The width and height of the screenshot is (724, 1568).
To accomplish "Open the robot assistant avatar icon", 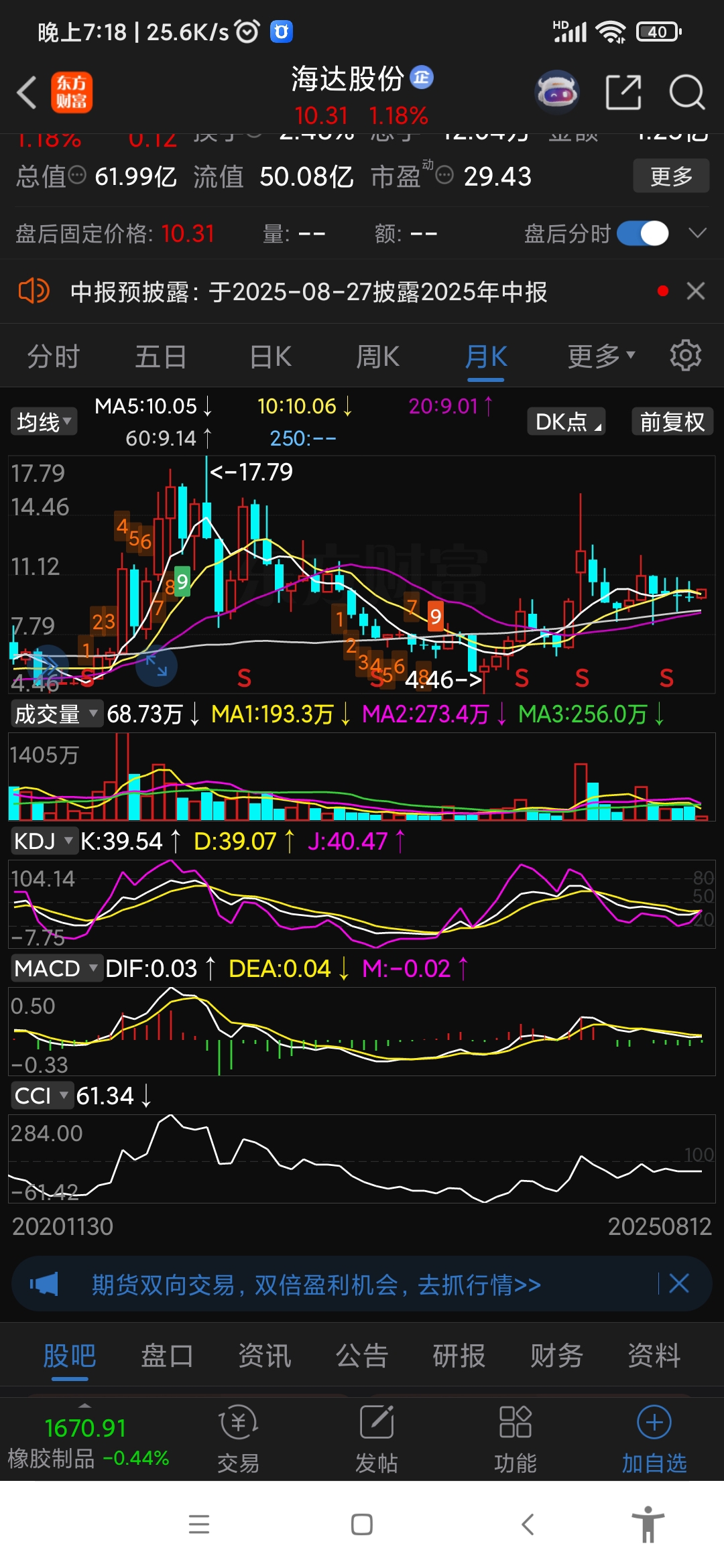I will [557, 92].
